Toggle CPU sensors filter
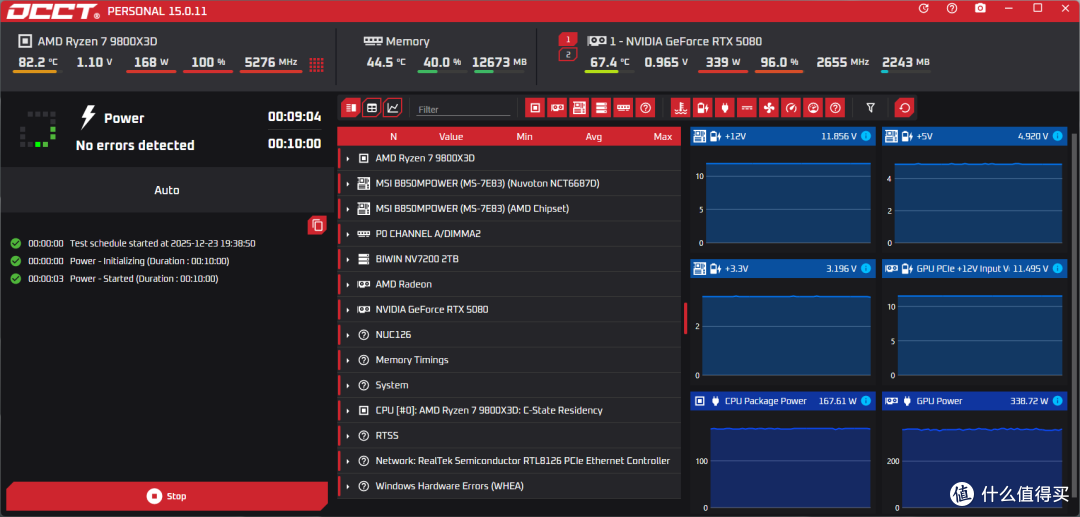This screenshot has width=1080, height=517. click(534, 107)
